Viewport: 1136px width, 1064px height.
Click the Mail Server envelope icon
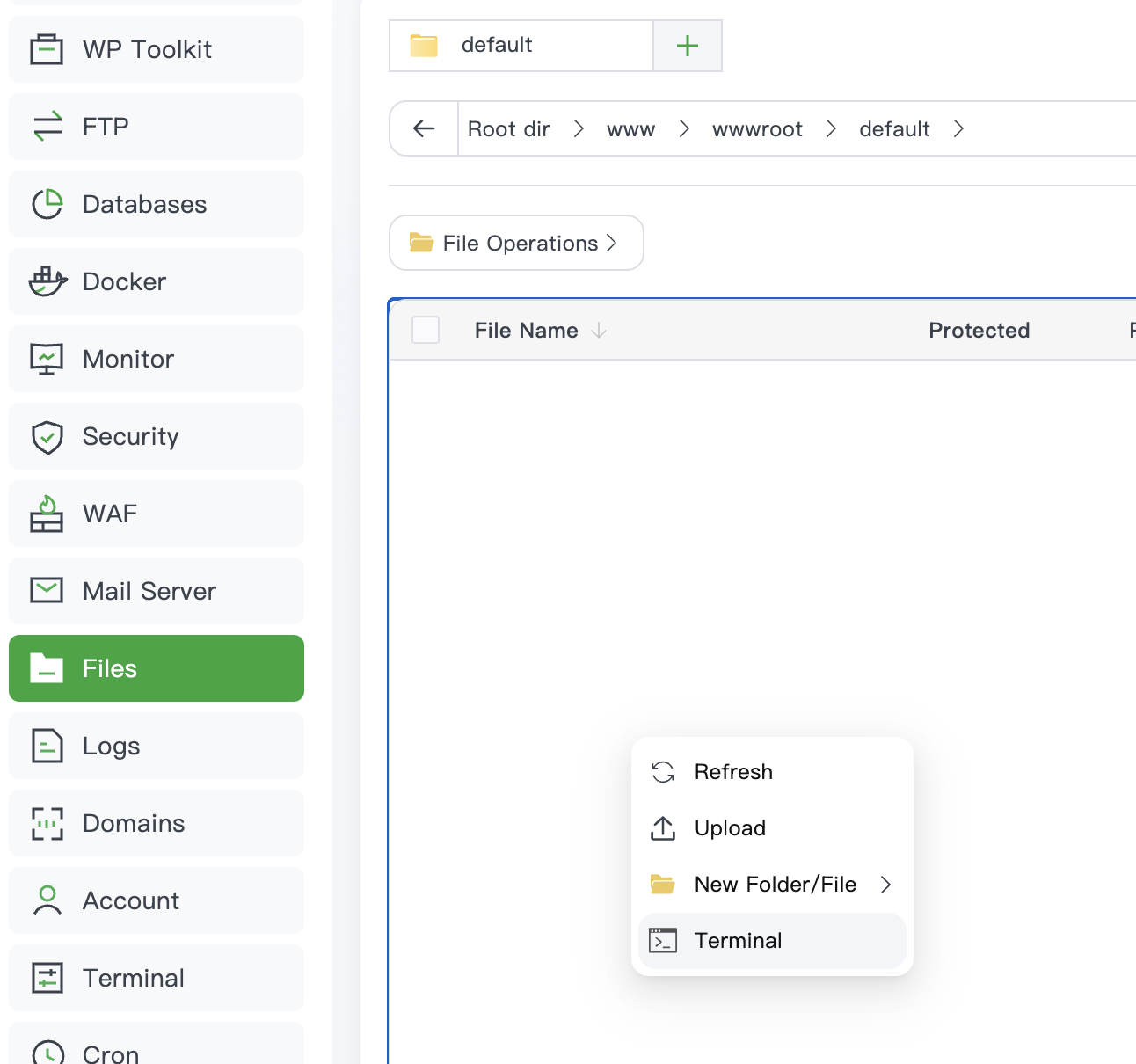[x=47, y=591]
